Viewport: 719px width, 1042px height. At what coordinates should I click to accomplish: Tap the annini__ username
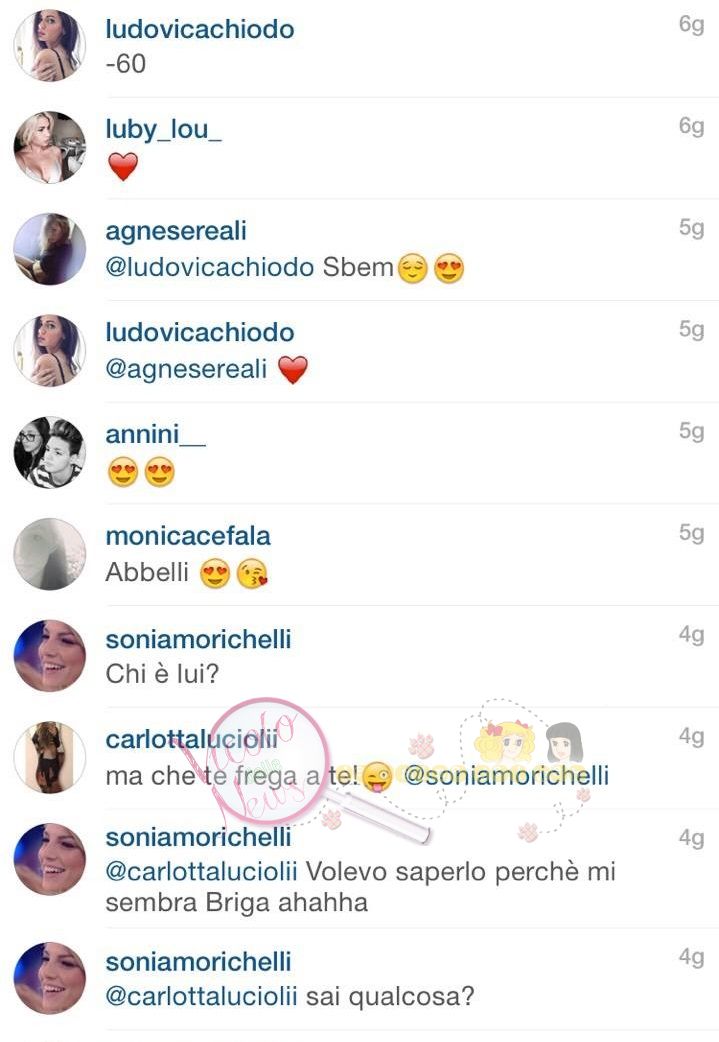[x=155, y=434]
